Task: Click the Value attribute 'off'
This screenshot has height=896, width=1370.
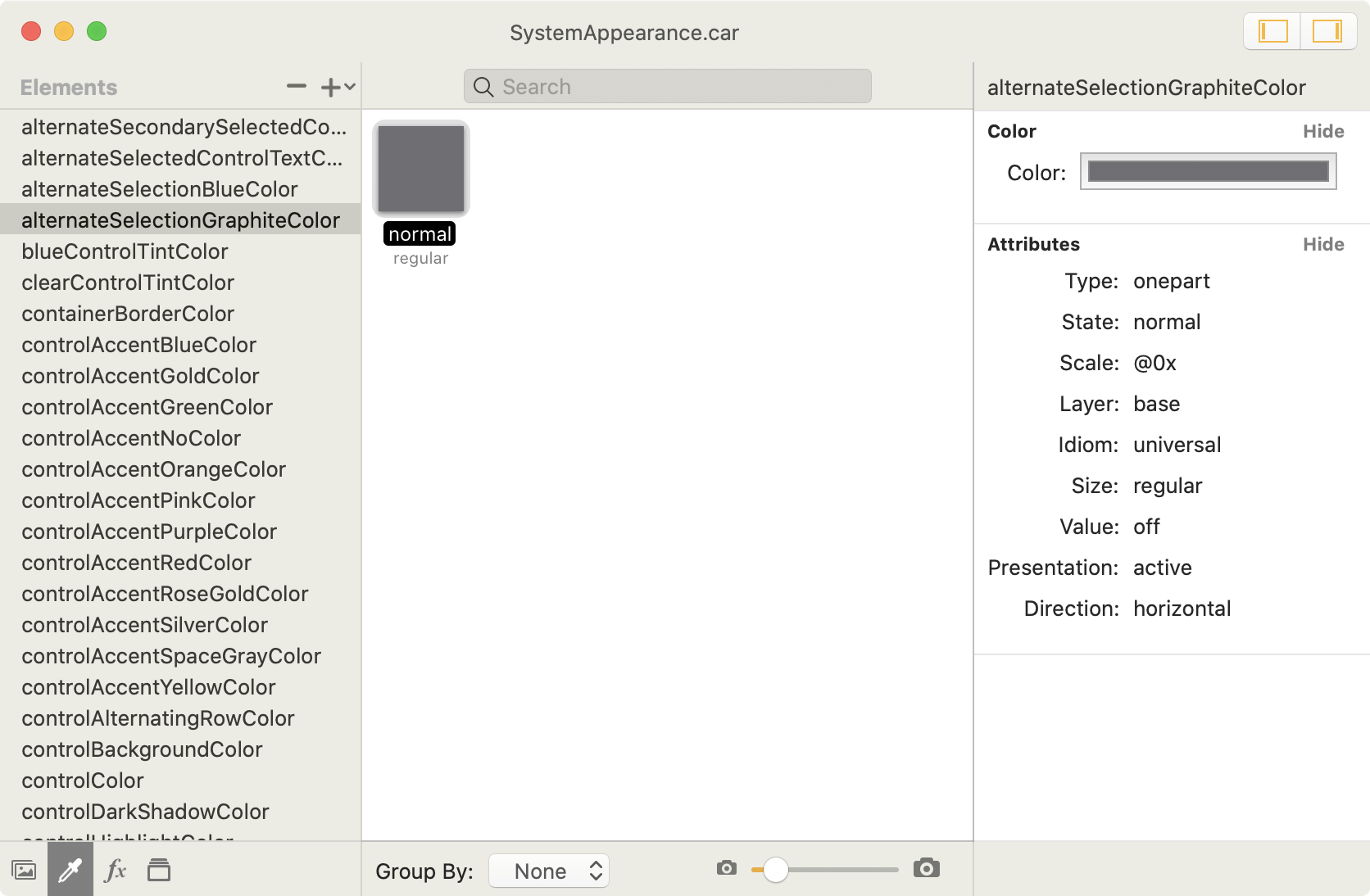Action: [x=1146, y=527]
